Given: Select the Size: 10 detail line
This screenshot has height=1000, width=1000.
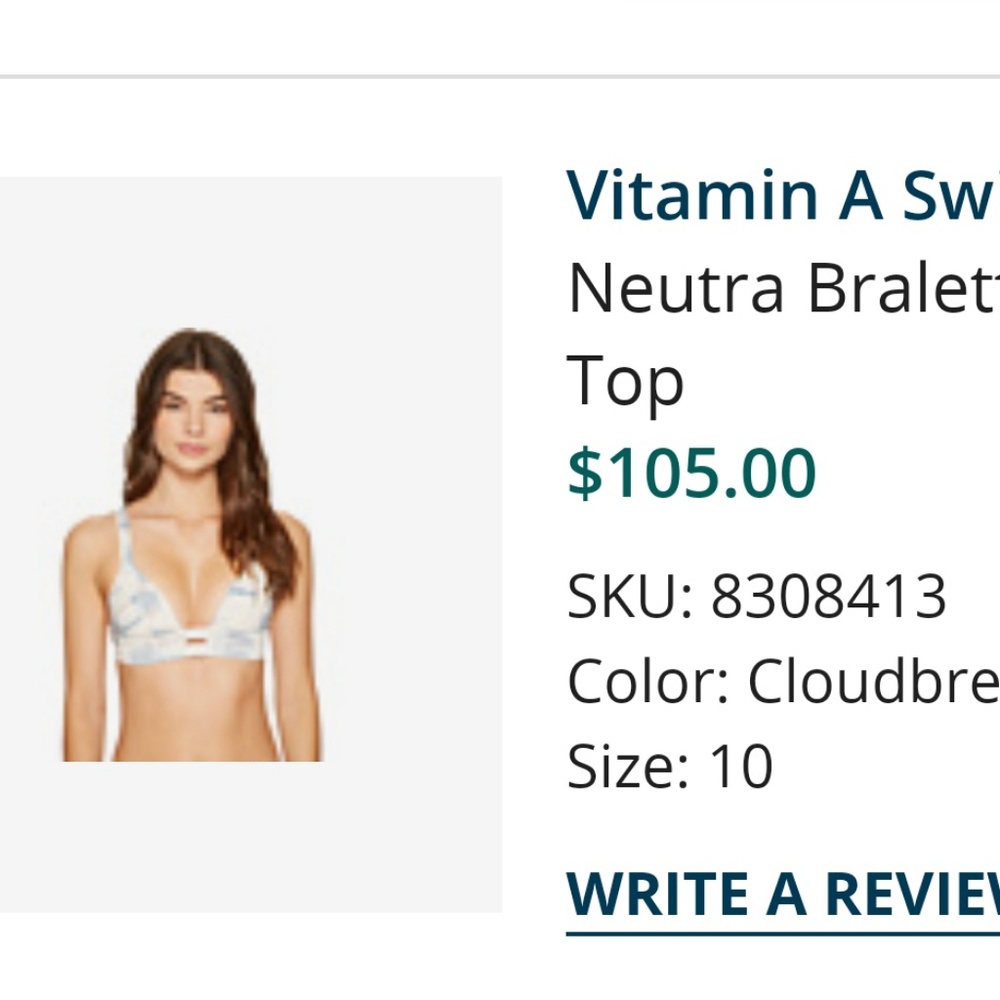Looking at the screenshot, I should pyautogui.click(x=668, y=765).
